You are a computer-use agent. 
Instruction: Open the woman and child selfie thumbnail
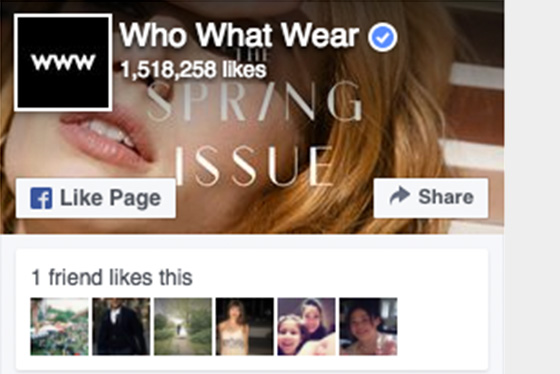click(x=306, y=326)
